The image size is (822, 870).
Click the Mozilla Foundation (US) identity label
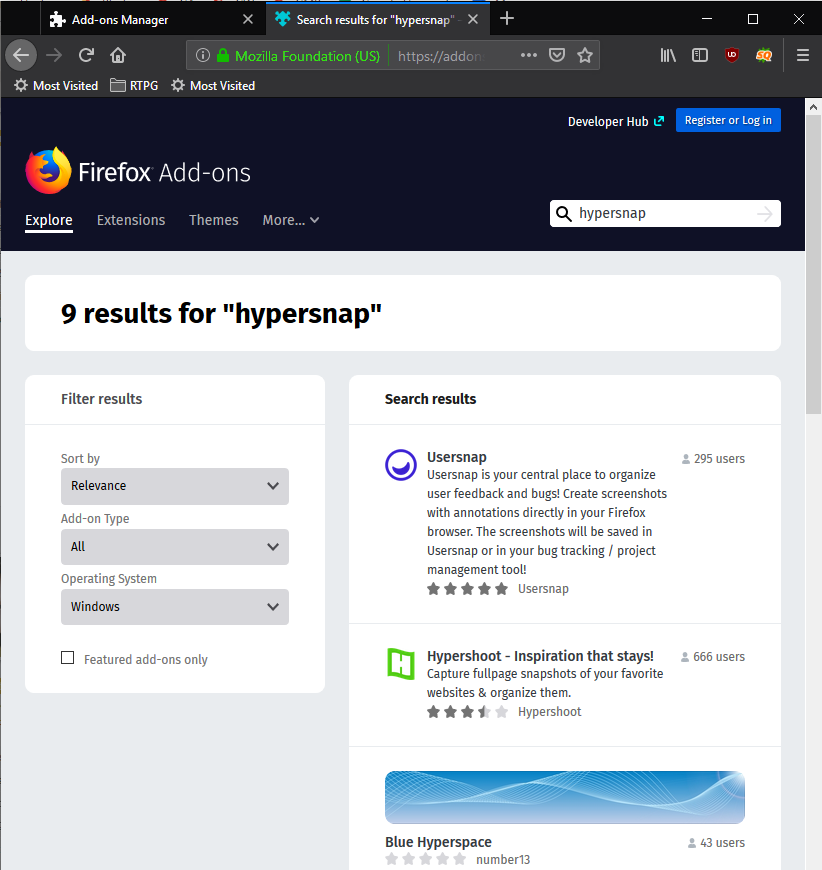click(x=307, y=56)
